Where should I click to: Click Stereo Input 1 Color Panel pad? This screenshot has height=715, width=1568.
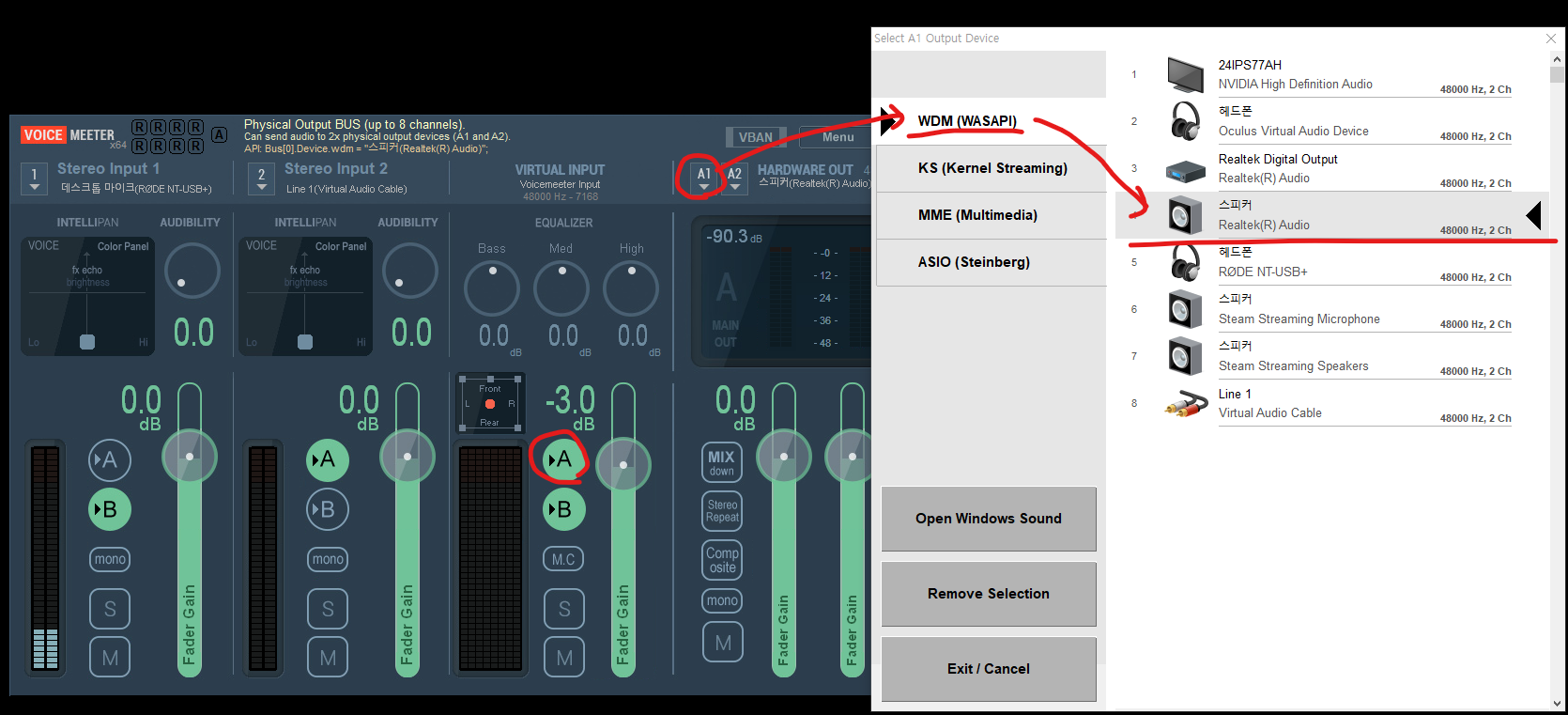coord(87,295)
